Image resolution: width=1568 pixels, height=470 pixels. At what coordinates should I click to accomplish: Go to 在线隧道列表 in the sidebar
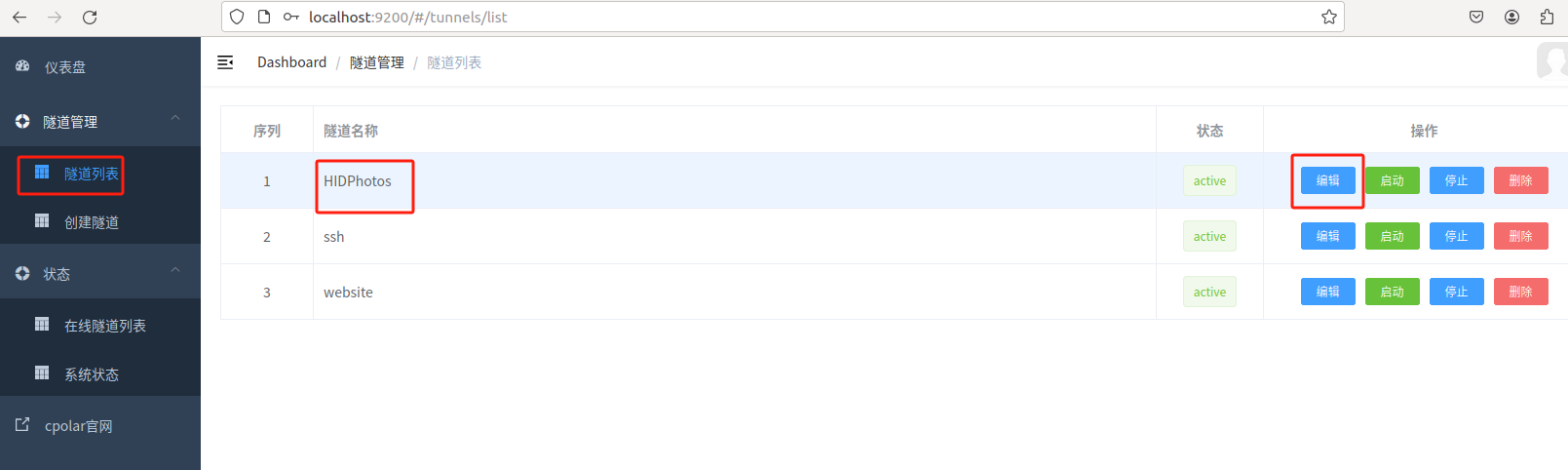(105, 326)
